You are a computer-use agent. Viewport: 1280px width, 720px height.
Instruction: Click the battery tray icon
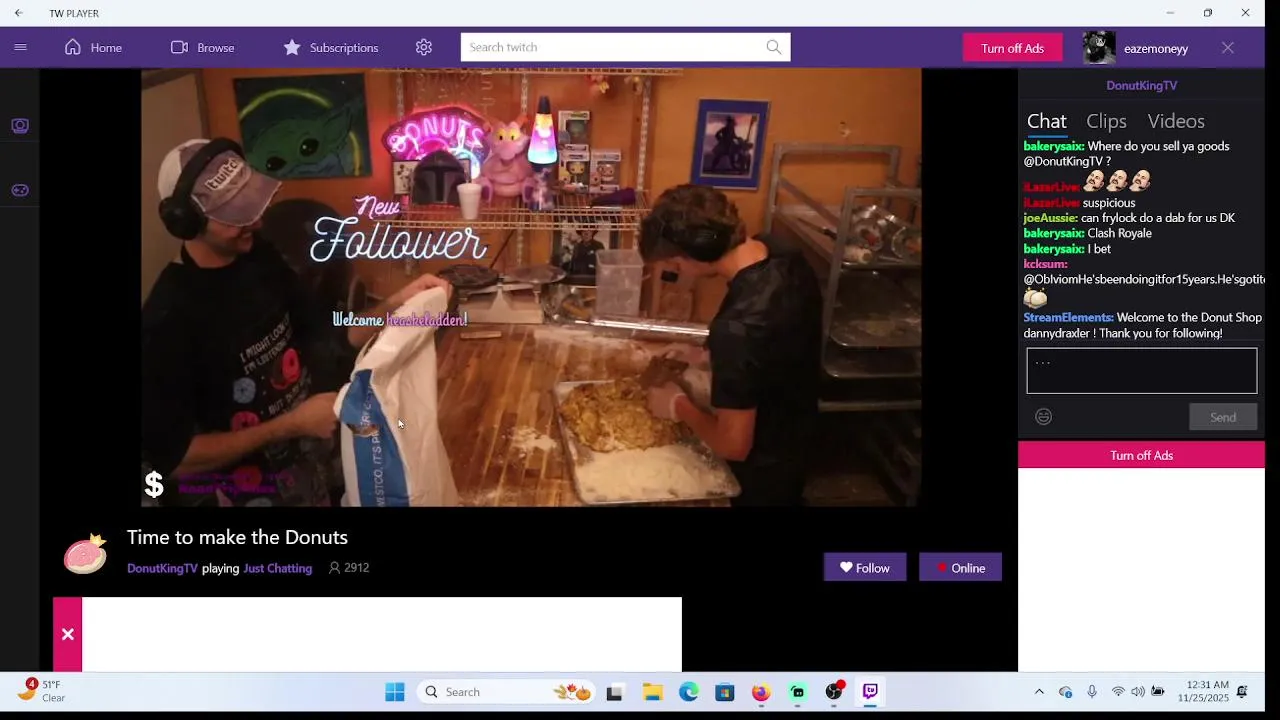(1158, 692)
